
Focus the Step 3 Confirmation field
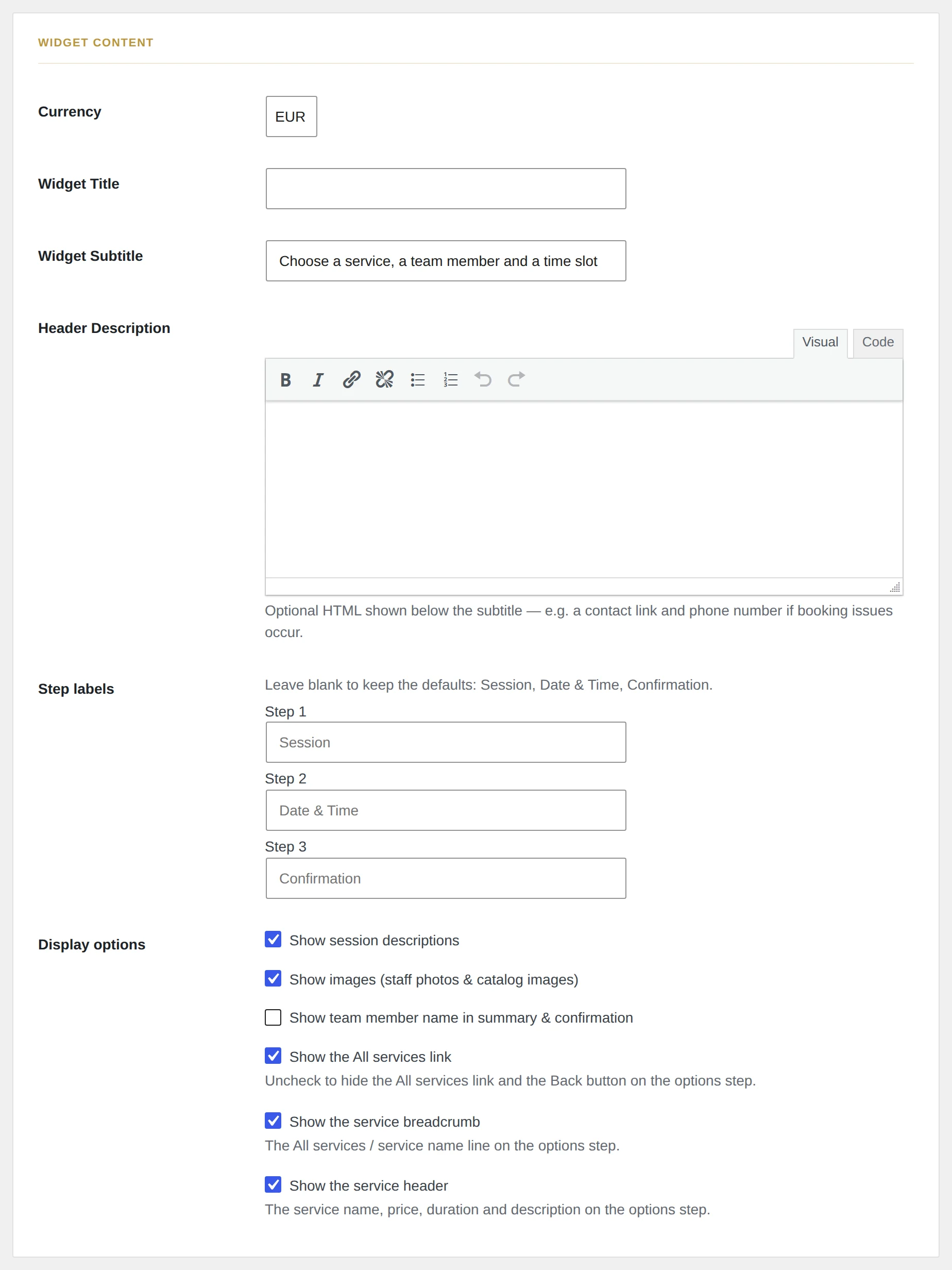coord(446,878)
